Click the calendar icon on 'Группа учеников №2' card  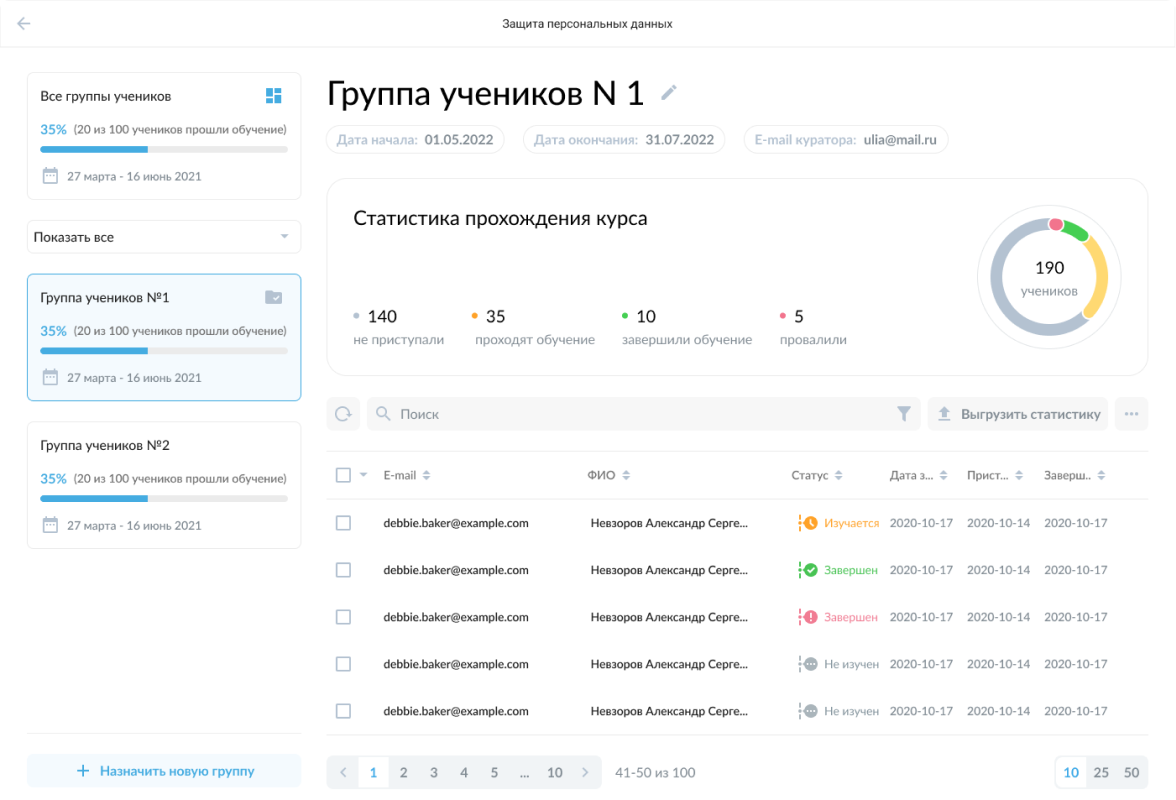(x=48, y=524)
